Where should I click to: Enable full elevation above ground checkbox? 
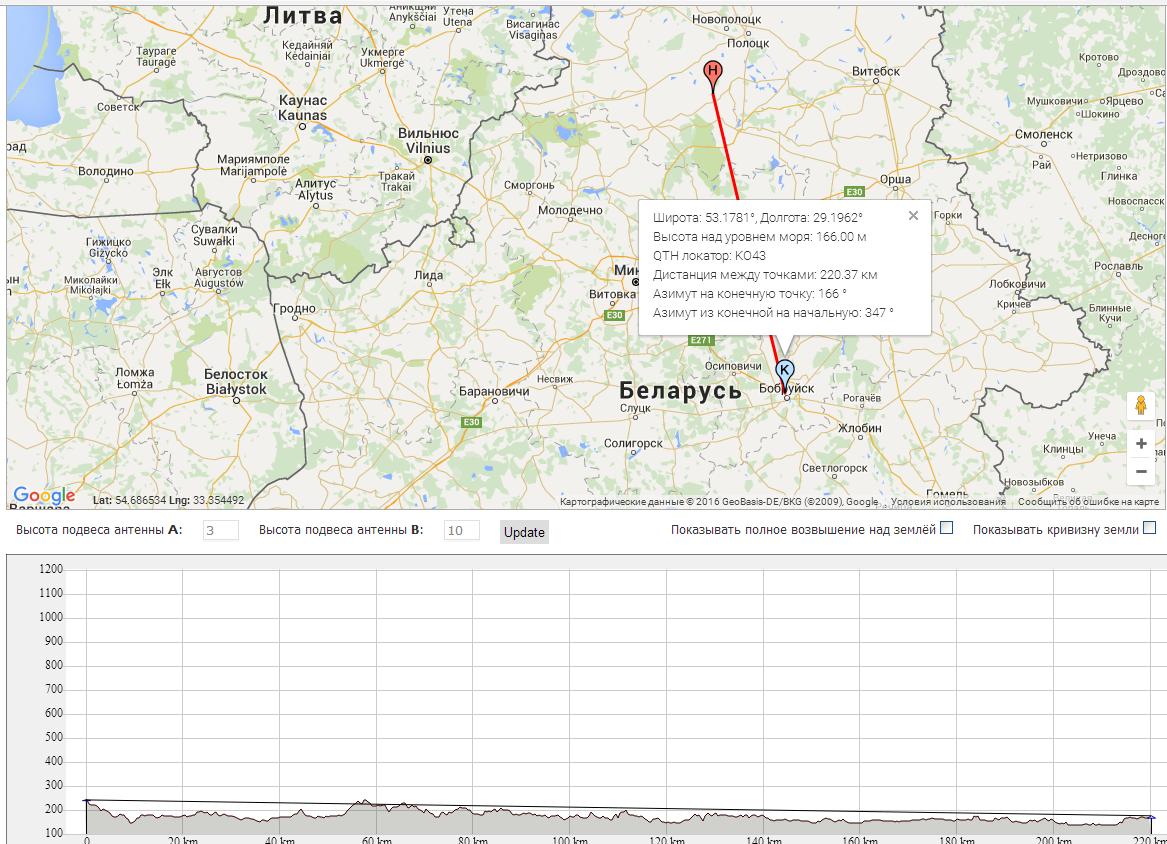click(946, 528)
